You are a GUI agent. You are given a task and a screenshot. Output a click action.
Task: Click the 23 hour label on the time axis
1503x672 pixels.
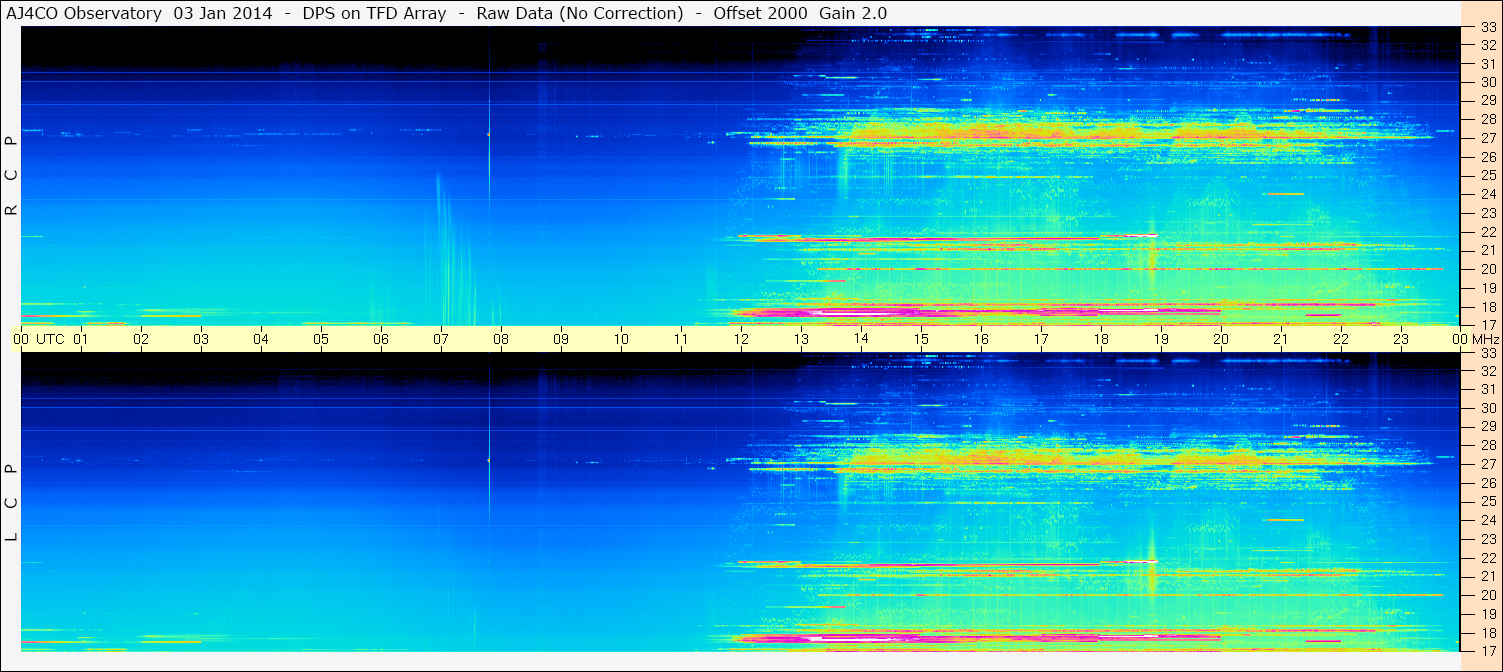[x=1401, y=339]
